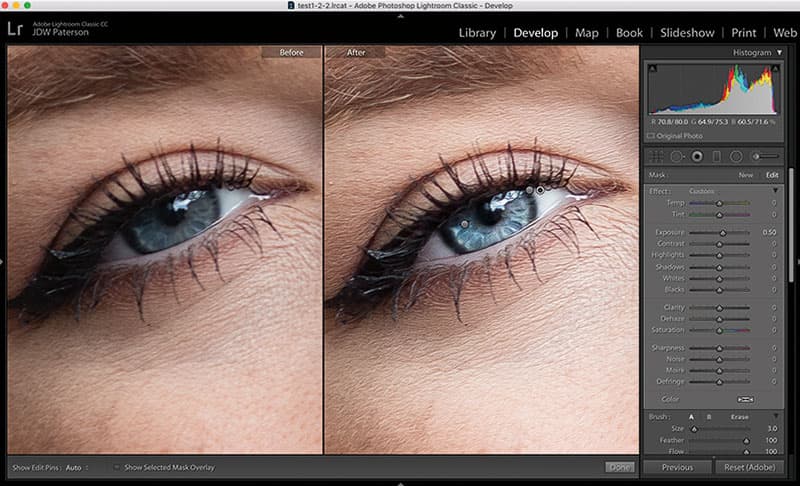Click the Dehaze slider handle
The height and width of the screenshot is (486, 800).
[x=719, y=319]
